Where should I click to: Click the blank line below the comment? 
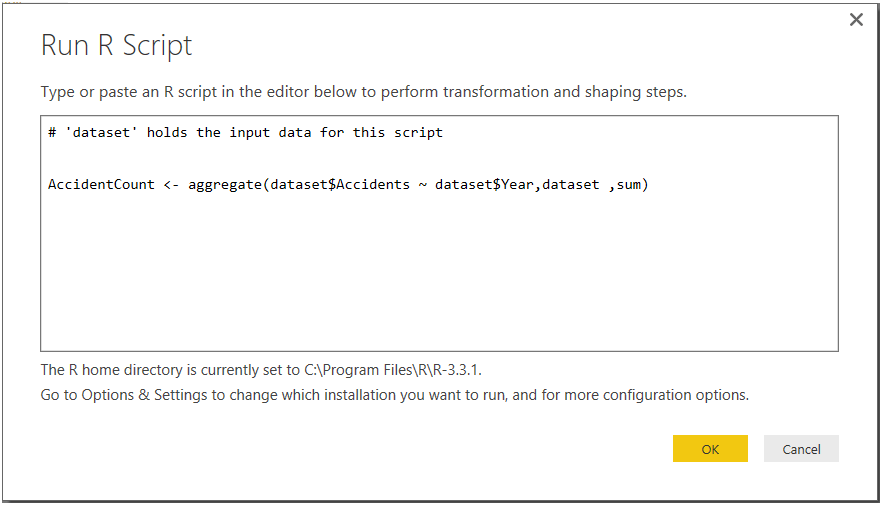tap(300, 158)
